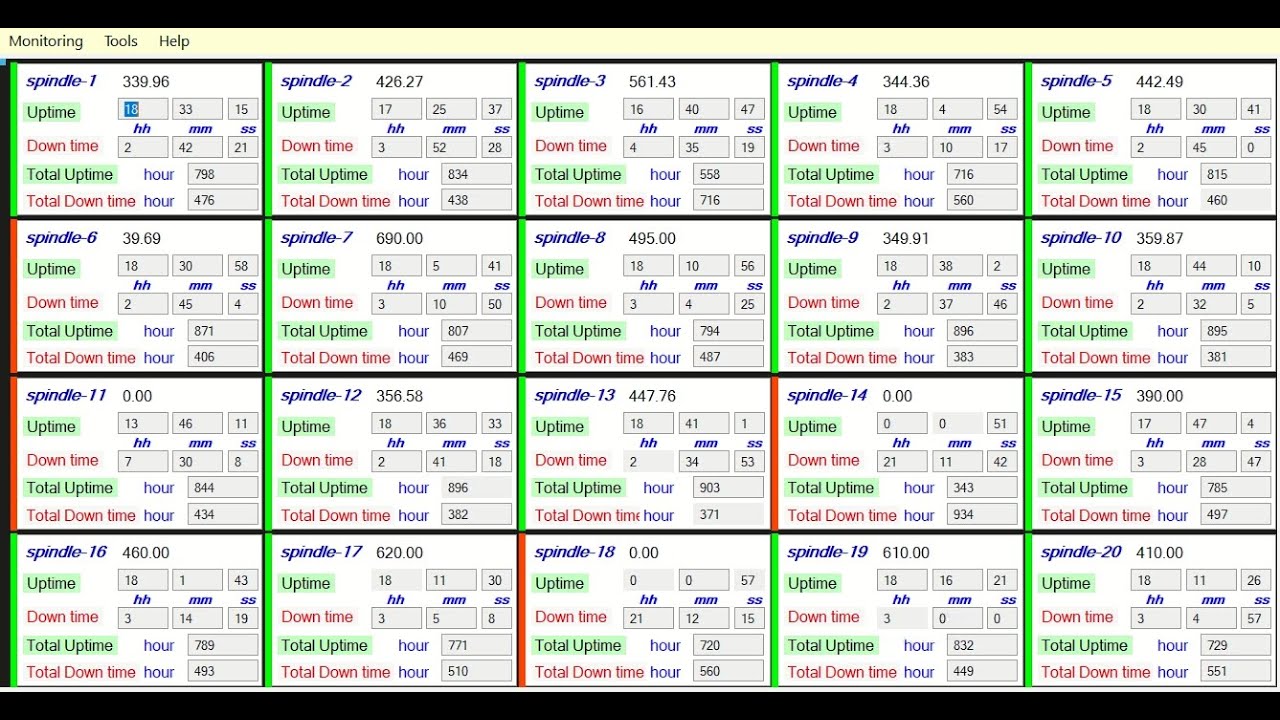Screen dimensions: 1280x720
Task: Click spindle-7 Down time seconds field 50
Action: [497, 304]
